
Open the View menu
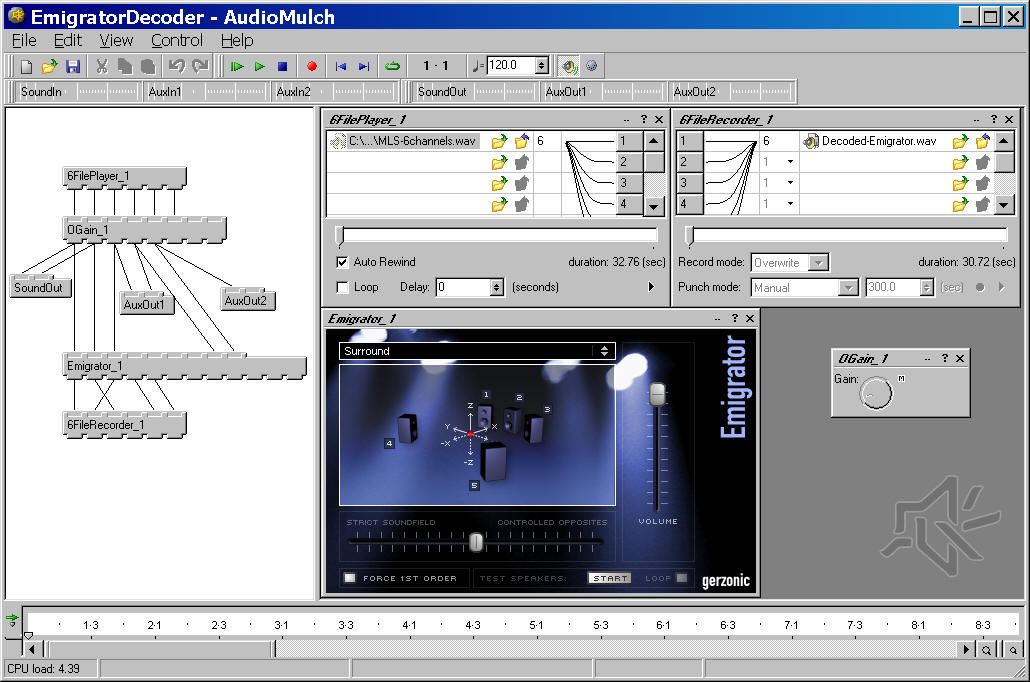coord(116,41)
